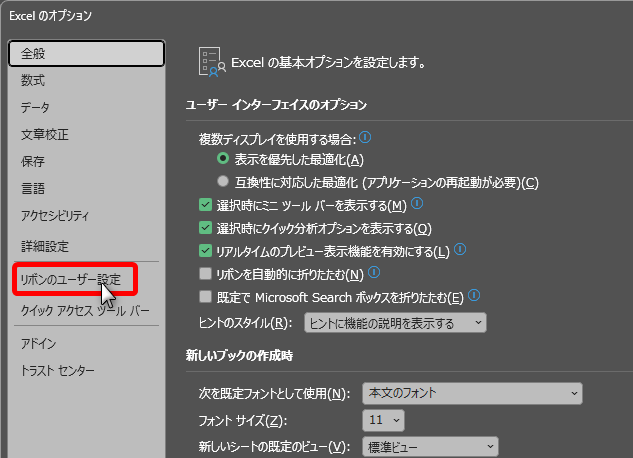Uncheck 選択時にミニ ツール バーを表示する

tap(205, 205)
